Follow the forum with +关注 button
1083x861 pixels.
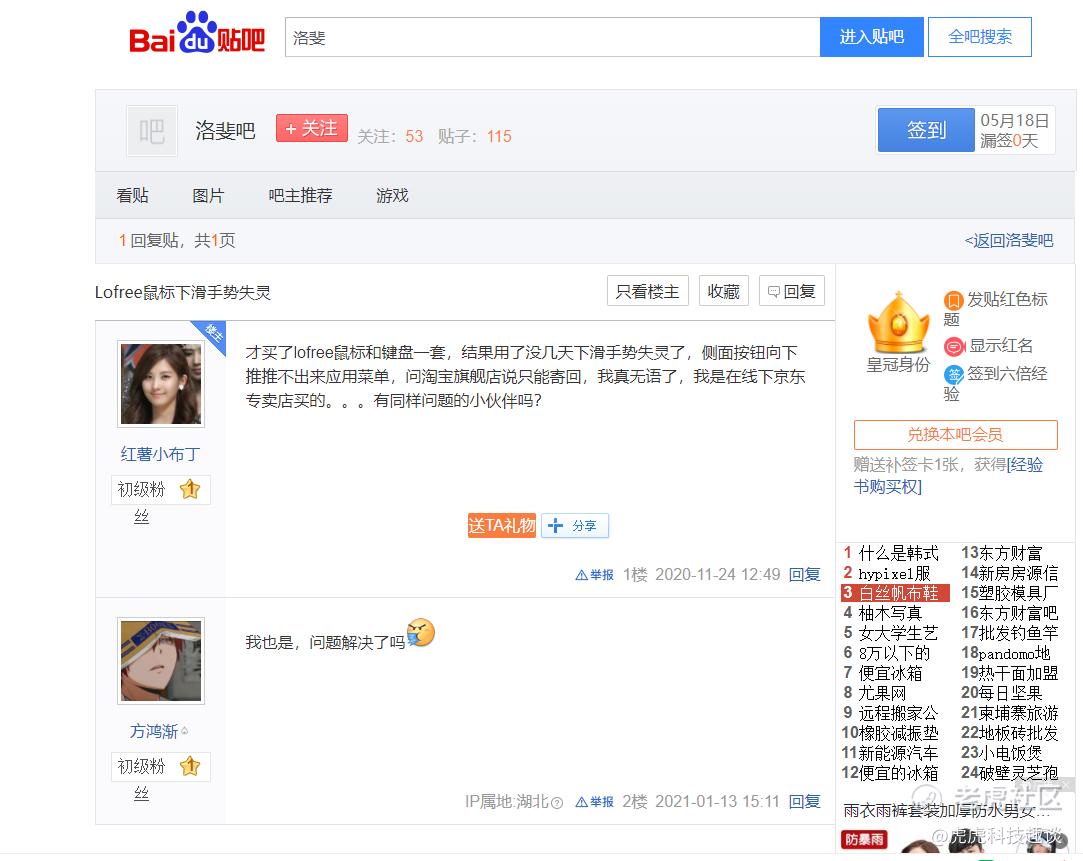pyautogui.click(x=312, y=128)
